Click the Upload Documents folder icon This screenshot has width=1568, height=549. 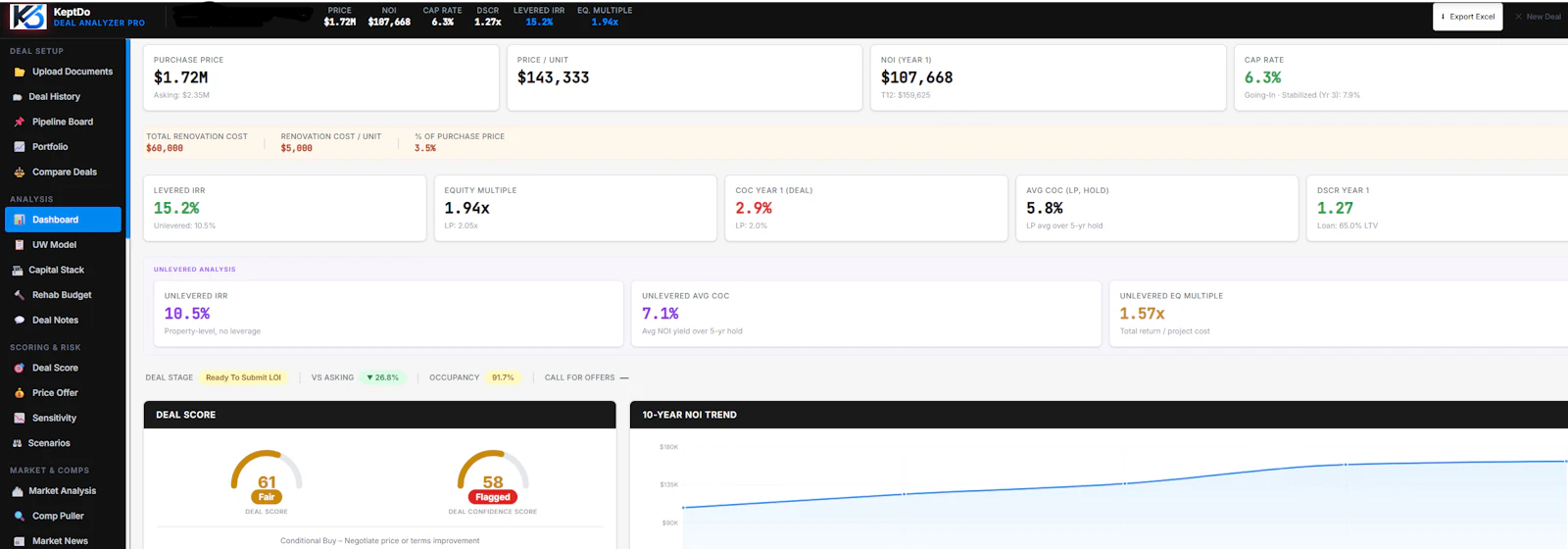point(20,72)
